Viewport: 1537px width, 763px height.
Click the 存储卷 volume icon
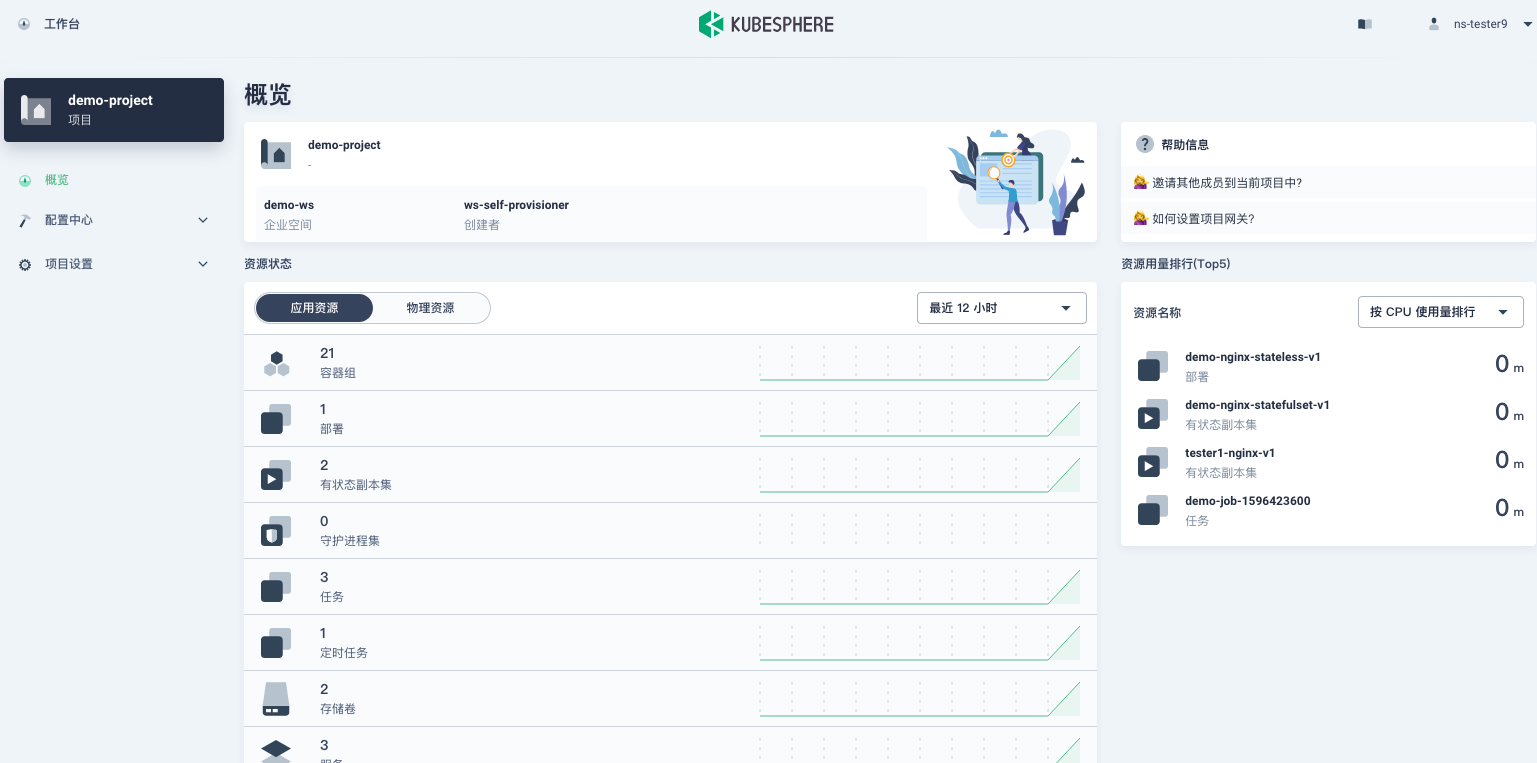pos(276,699)
